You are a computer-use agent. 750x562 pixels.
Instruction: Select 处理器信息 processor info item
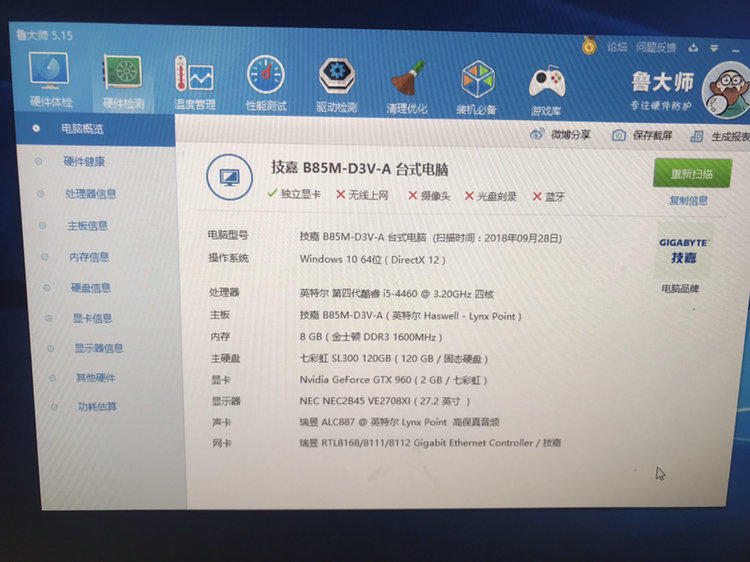(x=91, y=194)
